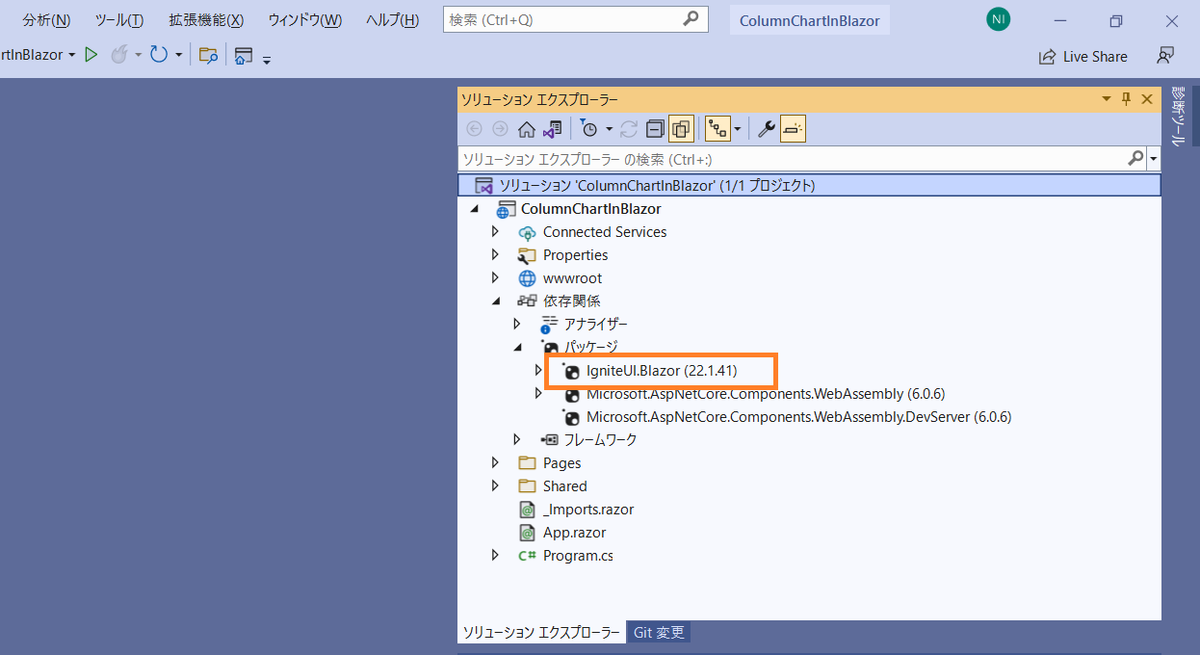Select the _Imports.razor file
This screenshot has height=655, width=1200.
tap(588, 509)
